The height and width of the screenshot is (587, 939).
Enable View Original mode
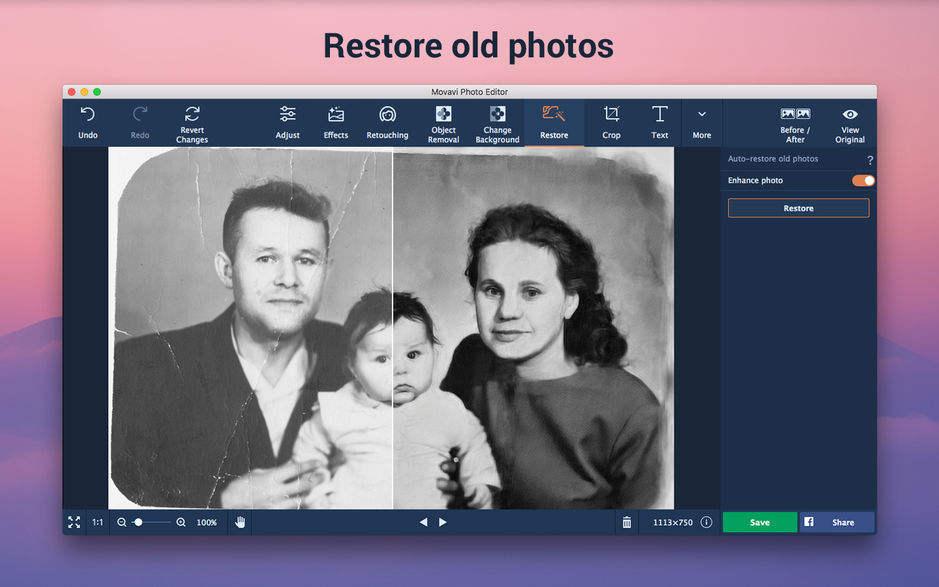pos(849,122)
